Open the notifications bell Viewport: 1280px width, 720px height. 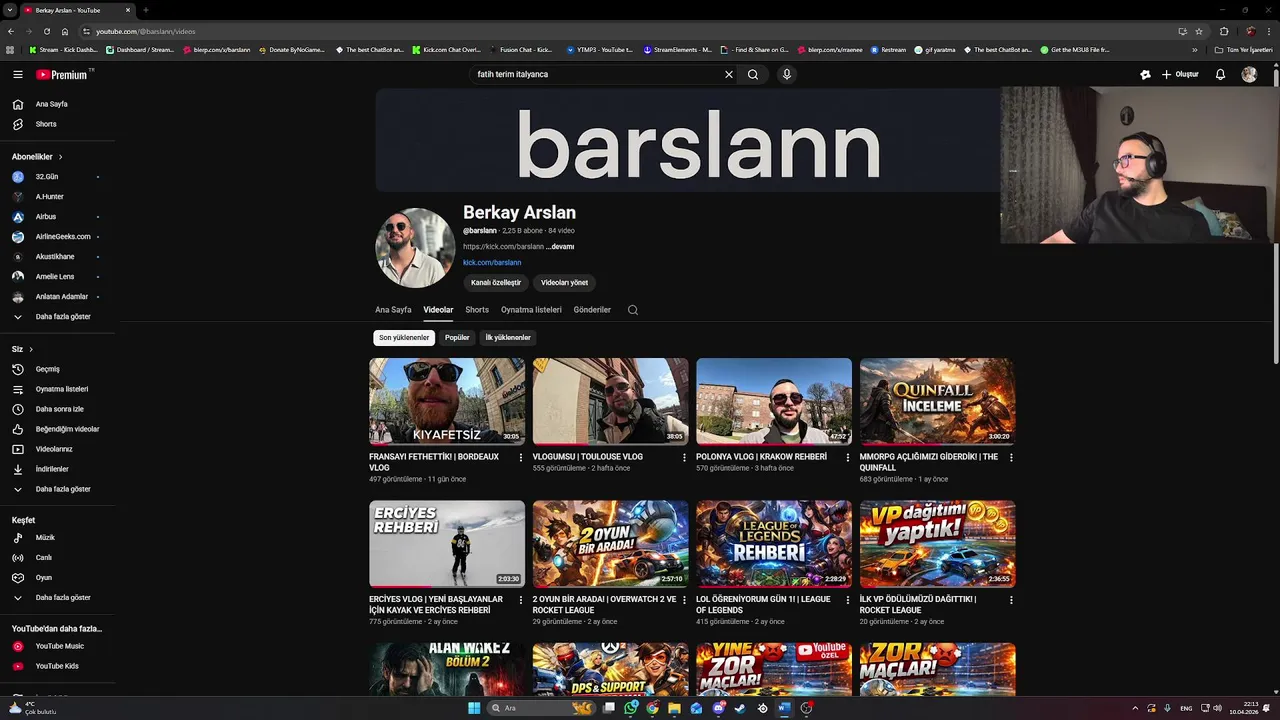(1220, 74)
